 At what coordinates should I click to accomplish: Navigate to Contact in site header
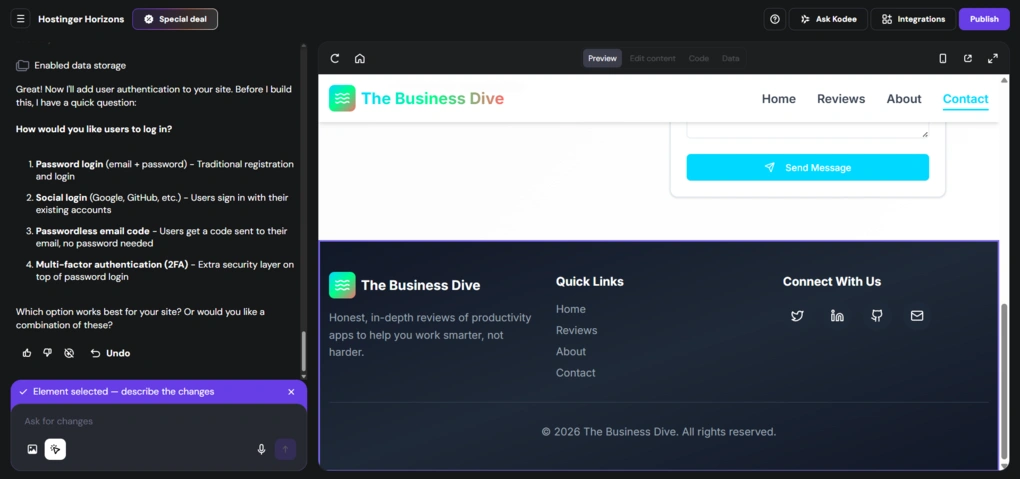pos(965,99)
